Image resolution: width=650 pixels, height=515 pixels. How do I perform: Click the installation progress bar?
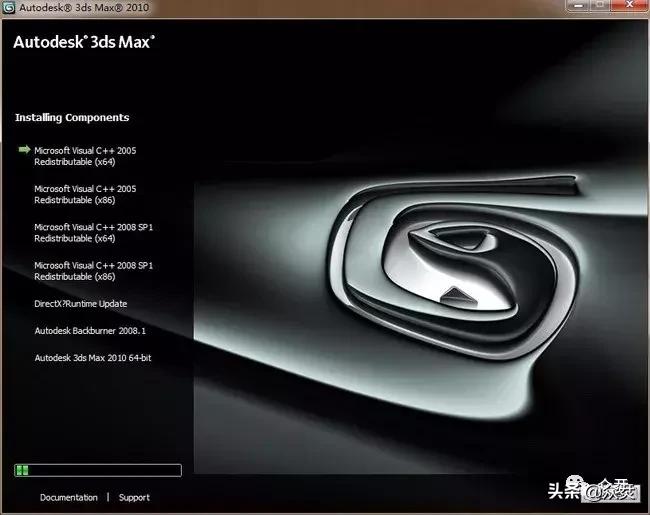click(x=98, y=470)
